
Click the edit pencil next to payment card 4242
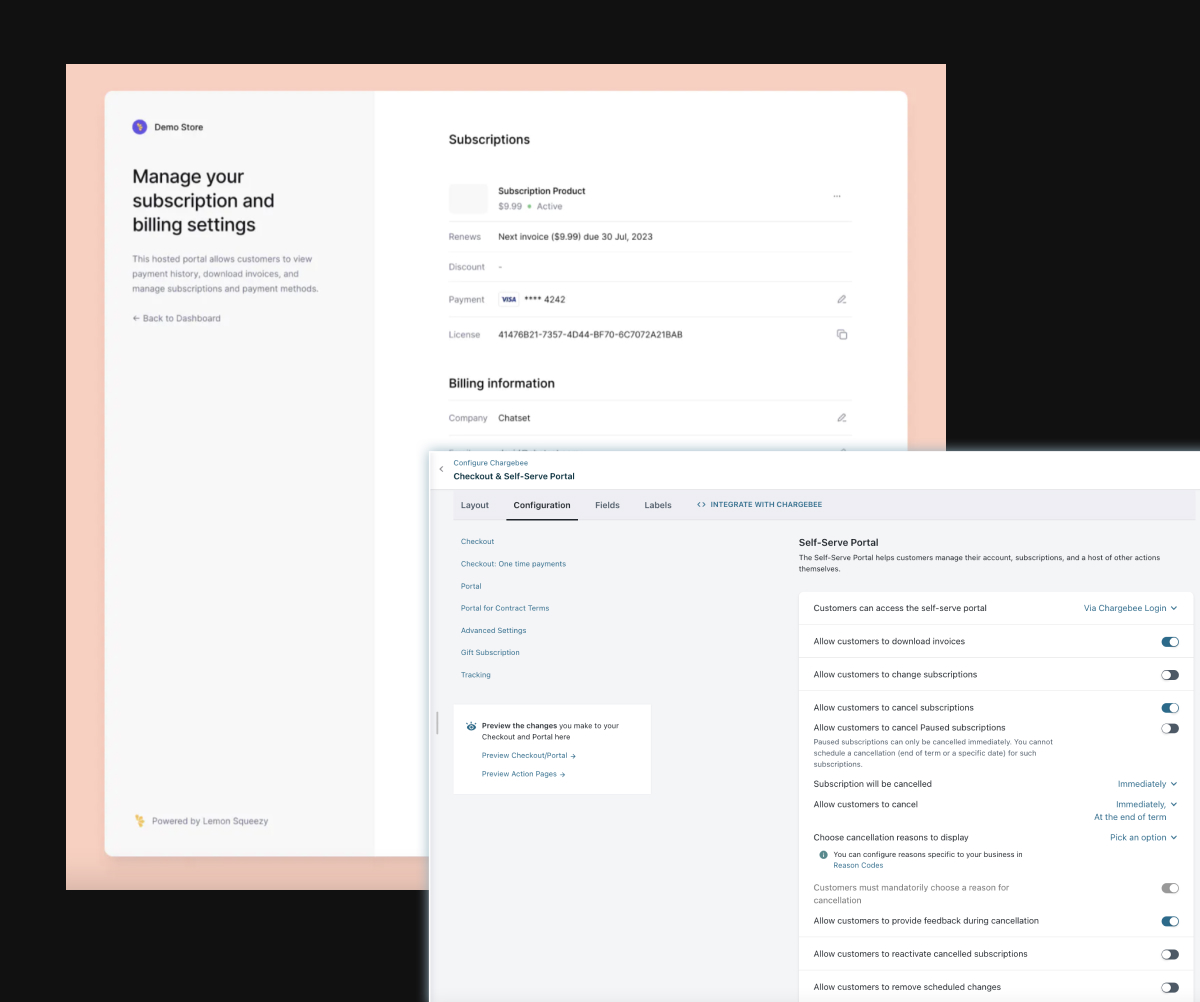click(841, 299)
